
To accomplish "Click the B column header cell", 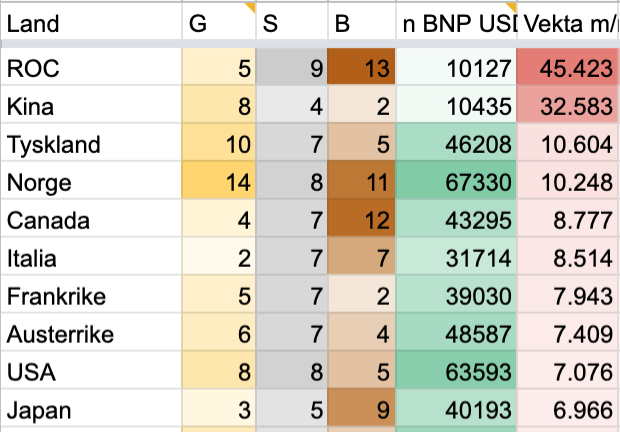I will (x=362, y=24).
